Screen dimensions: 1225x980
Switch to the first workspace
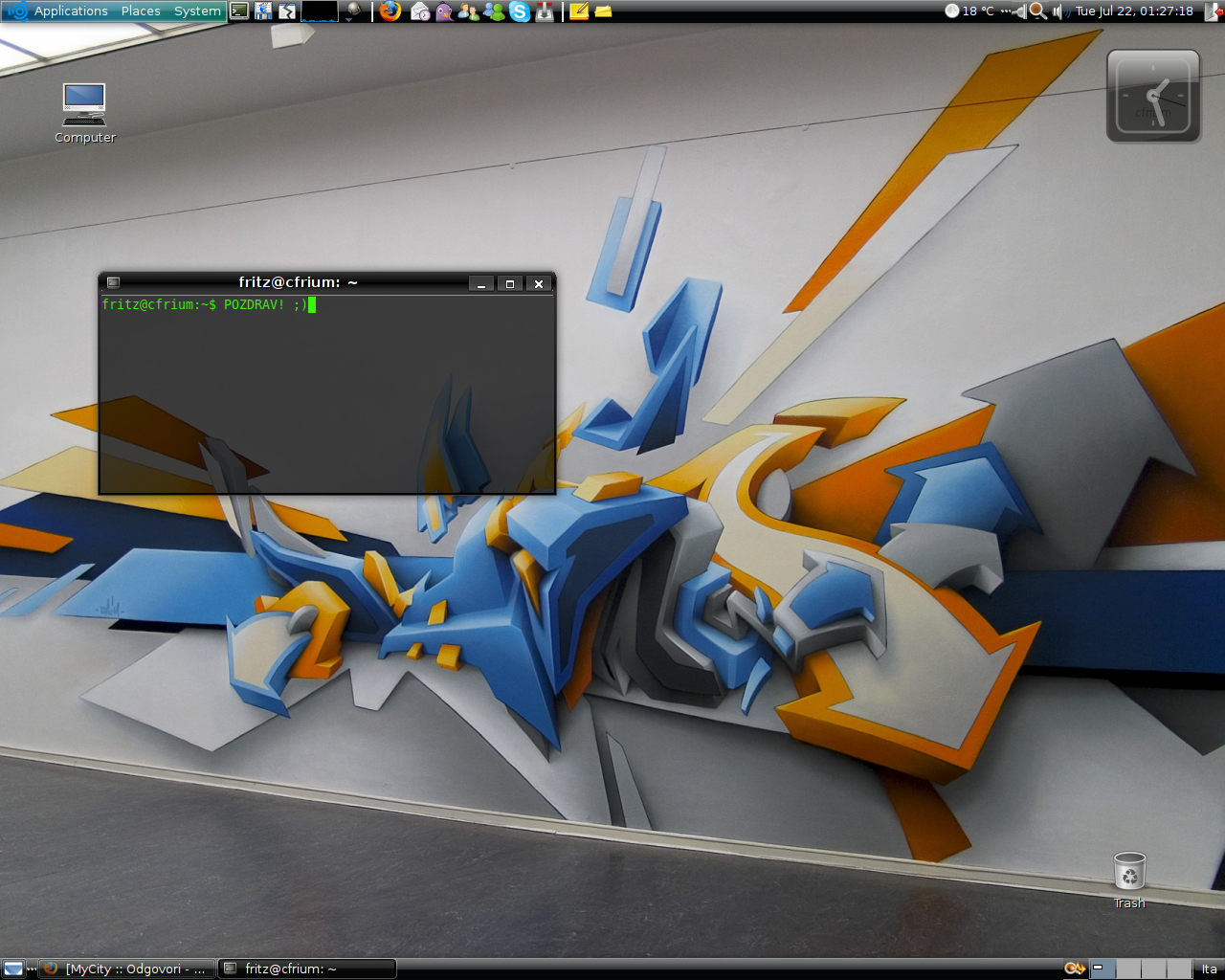(1102, 969)
